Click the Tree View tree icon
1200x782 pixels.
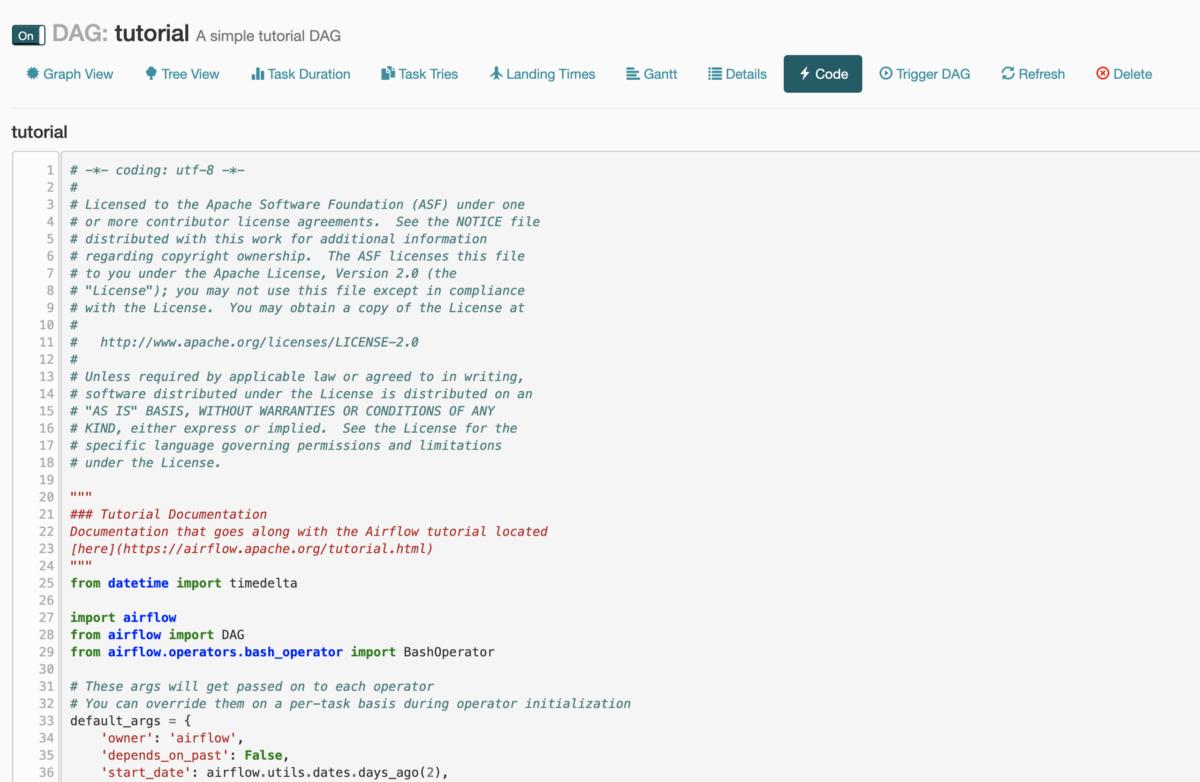pos(151,73)
